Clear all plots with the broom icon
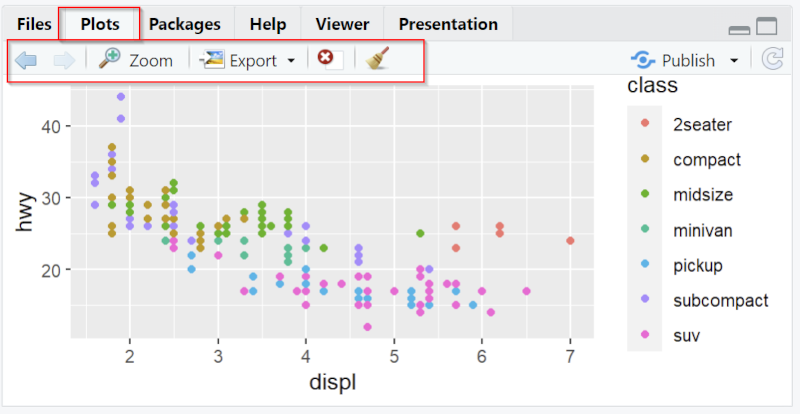The width and height of the screenshot is (800, 414). coord(378,58)
